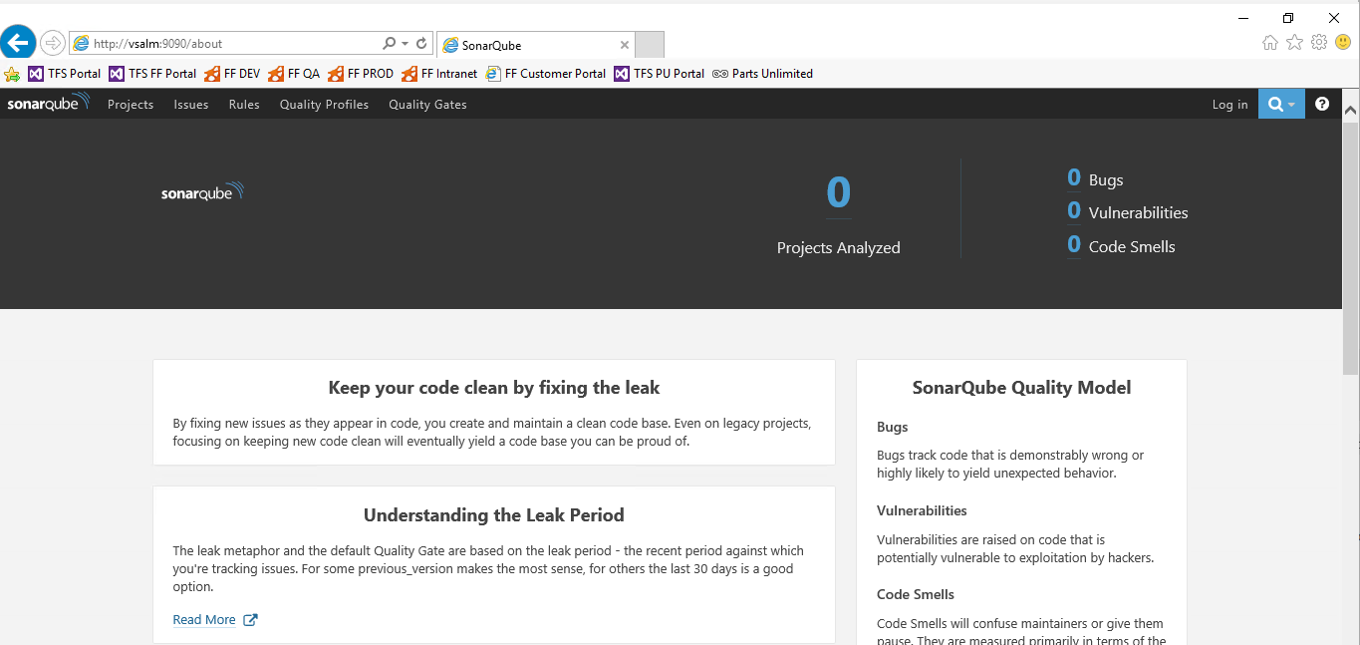Refresh the page with reload icon
The image size is (1360, 645).
tap(422, 44)
